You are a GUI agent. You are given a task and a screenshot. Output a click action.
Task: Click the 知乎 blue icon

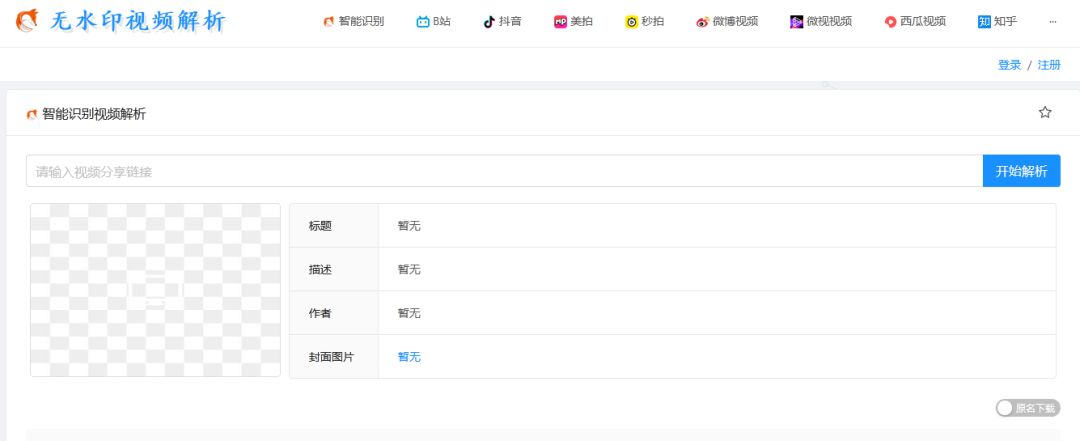[x=984, y=22]
